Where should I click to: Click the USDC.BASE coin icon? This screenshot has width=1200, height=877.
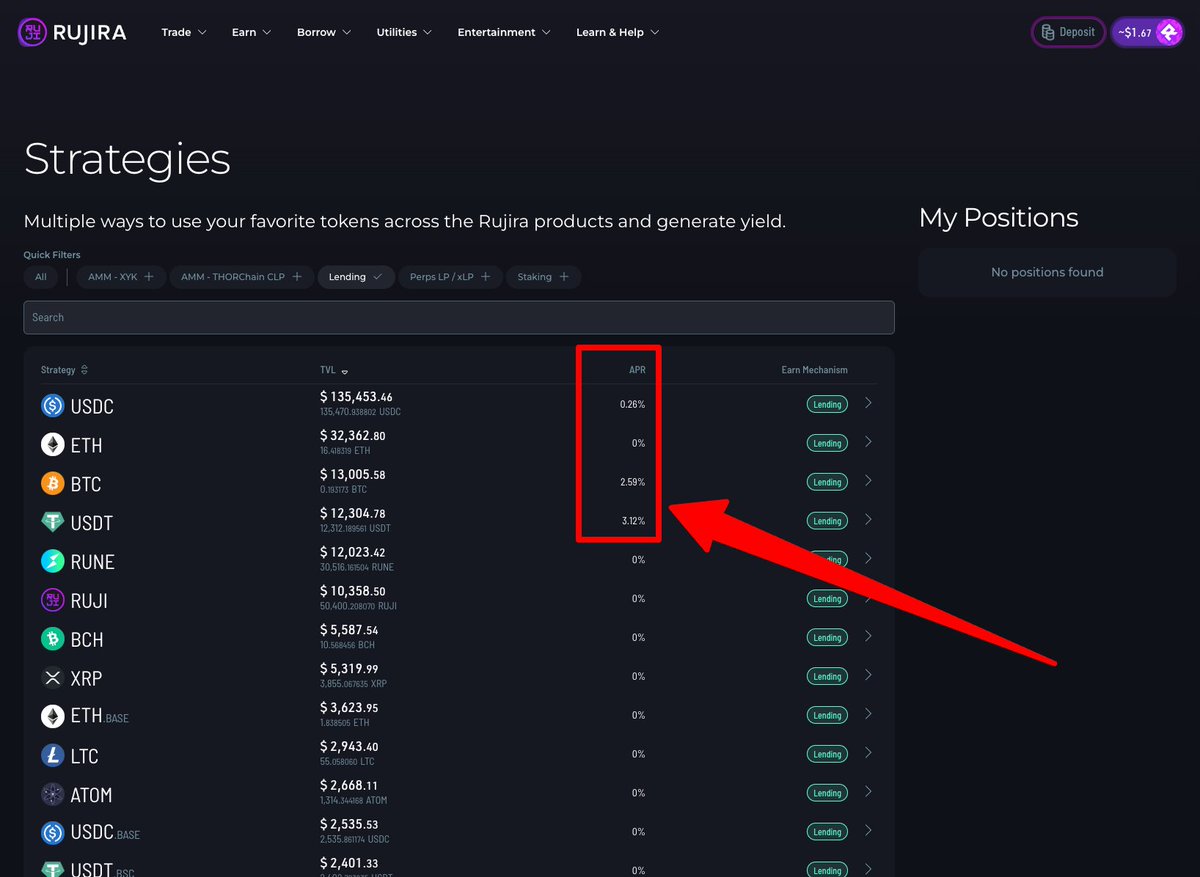coord(52,833)
